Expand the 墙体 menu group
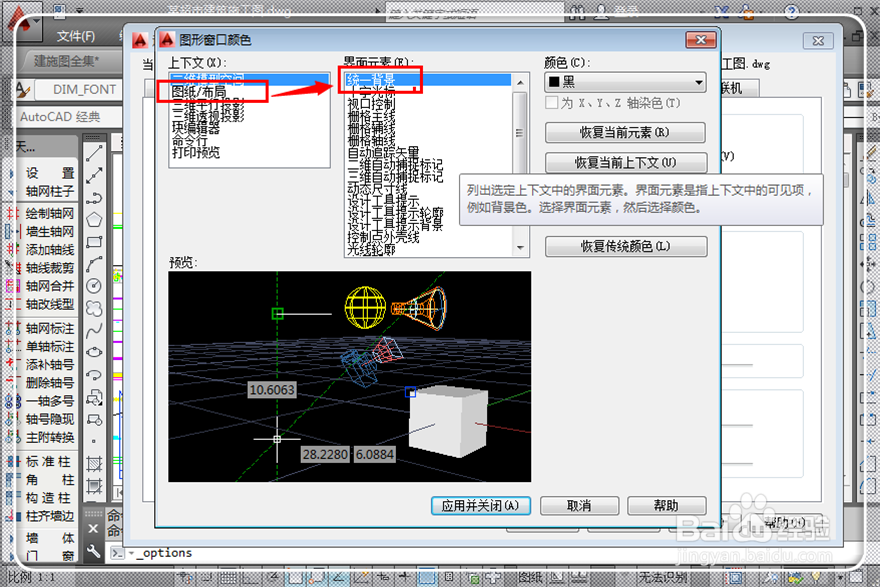 (x=50, y=538)
